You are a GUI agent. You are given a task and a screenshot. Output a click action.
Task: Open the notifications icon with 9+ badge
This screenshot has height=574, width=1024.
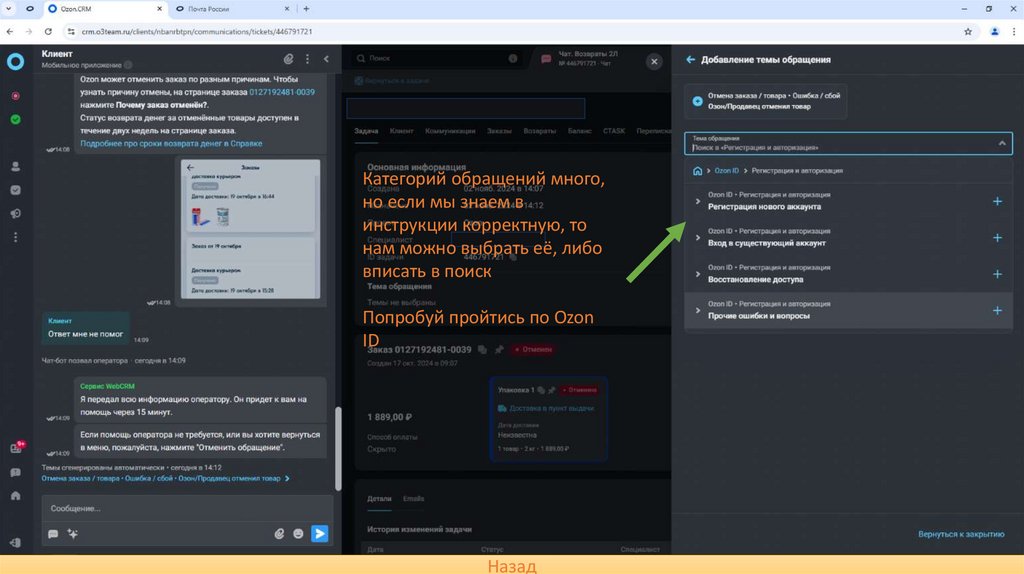[17, 447]
